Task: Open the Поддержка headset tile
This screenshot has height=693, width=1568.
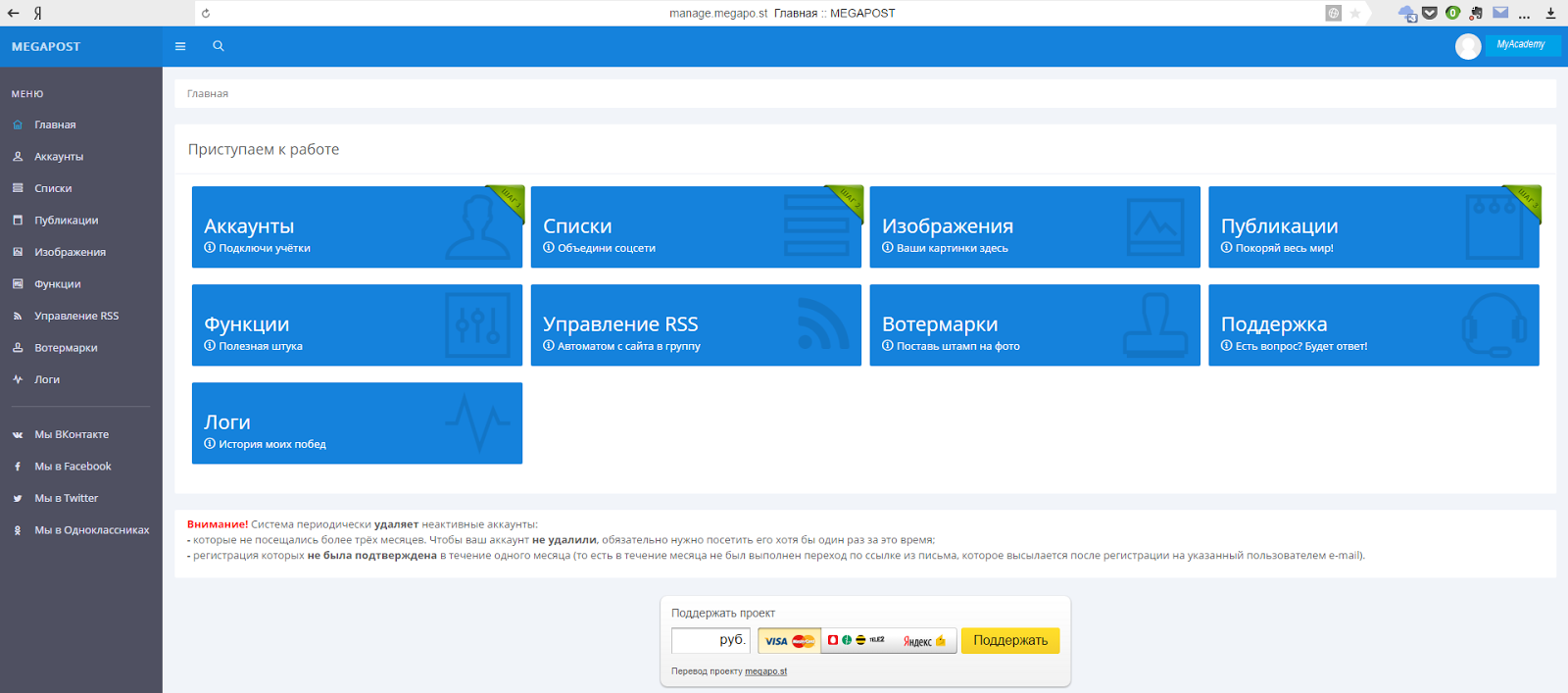Action: 1374,324
